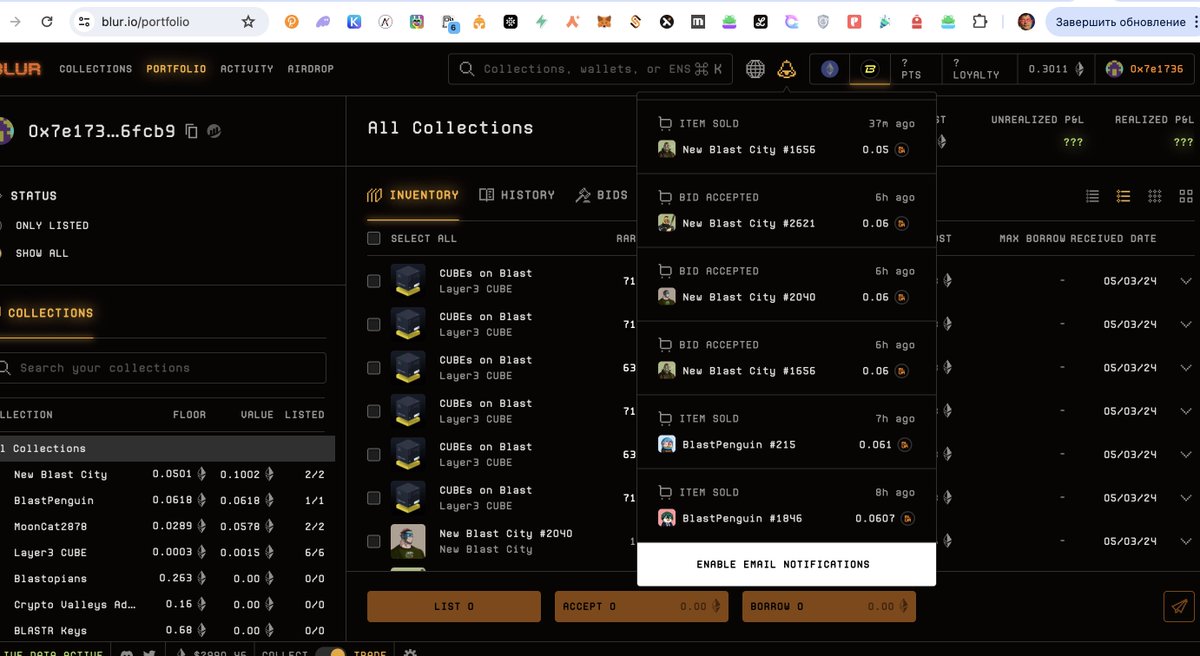Check the SELECT ALL checkbox
1200x656 pixels.
(374, 239)
